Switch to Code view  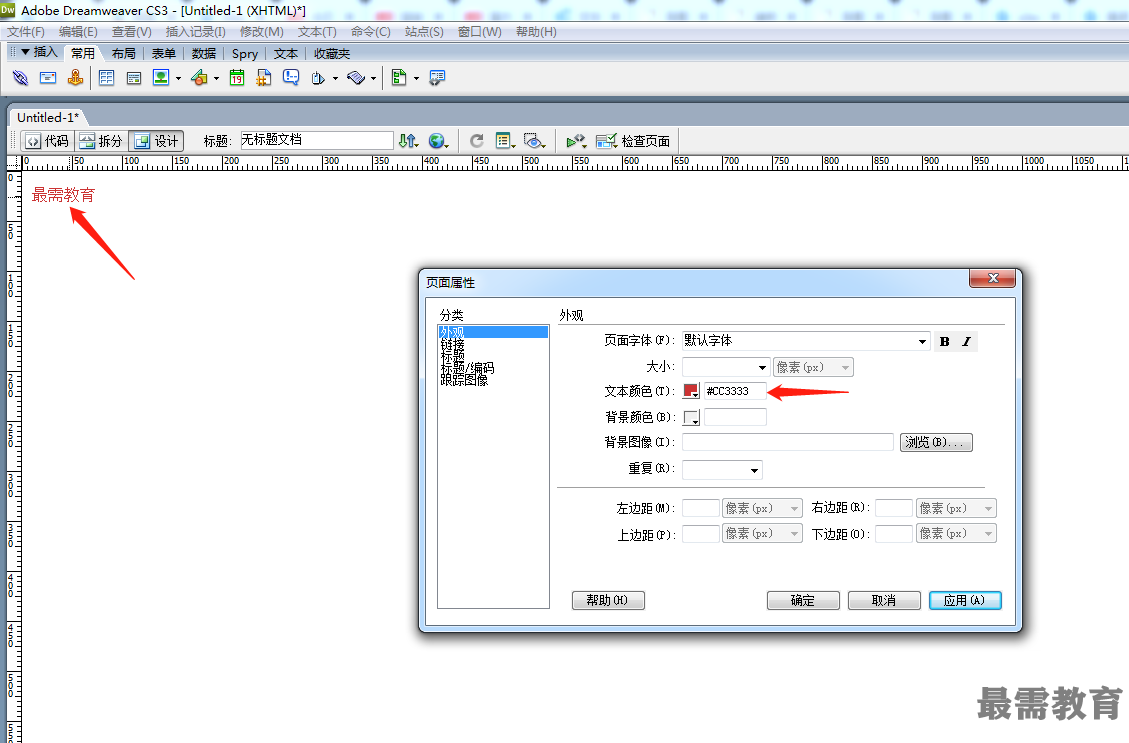pyautogui.click(x=48, y=141)
